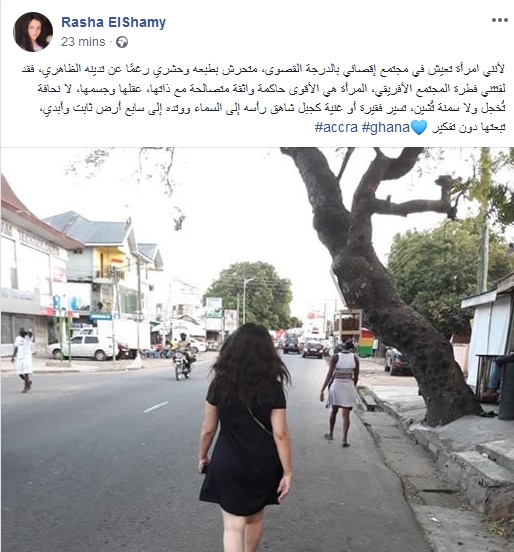
Task: Open the #ghana hashtag
Action: coord(386,127)
